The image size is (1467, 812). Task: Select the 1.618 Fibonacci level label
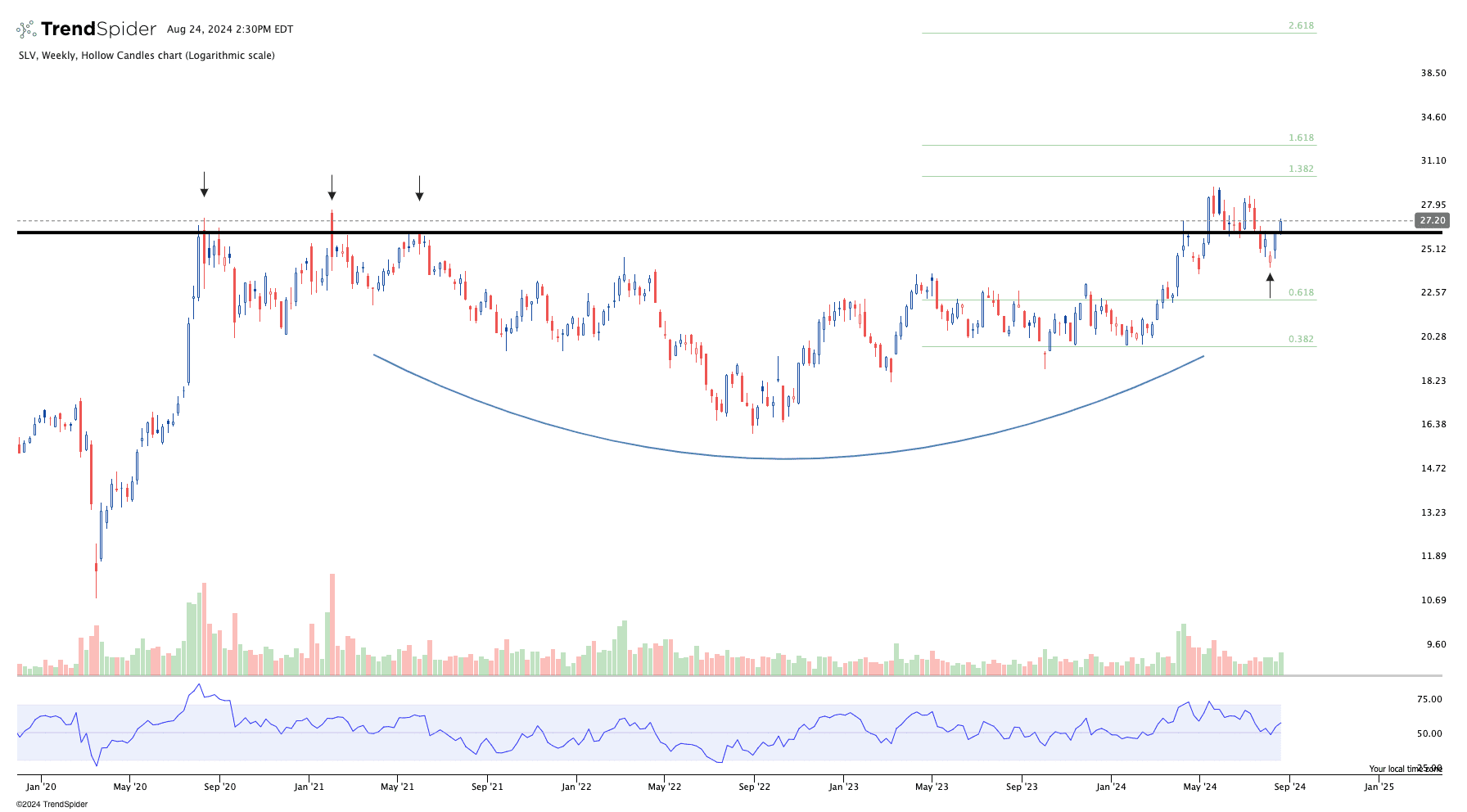point(1301,138)
